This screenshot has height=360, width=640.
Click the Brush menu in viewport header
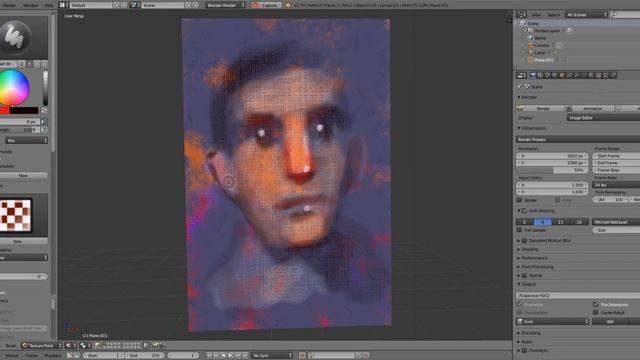(x=11, y=346)
